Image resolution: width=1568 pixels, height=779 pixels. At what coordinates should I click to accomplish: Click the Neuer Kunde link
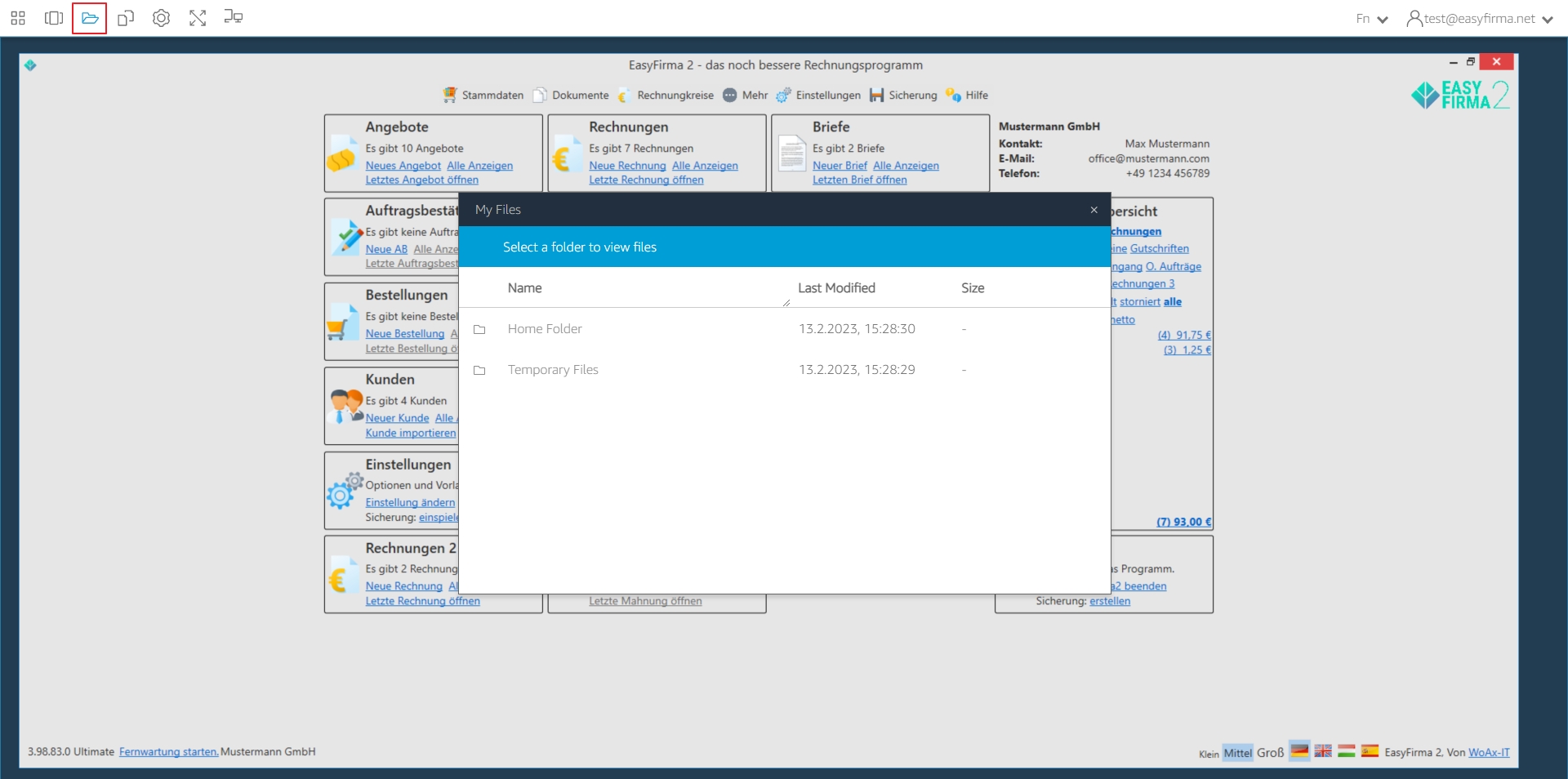tap(398, 418)
